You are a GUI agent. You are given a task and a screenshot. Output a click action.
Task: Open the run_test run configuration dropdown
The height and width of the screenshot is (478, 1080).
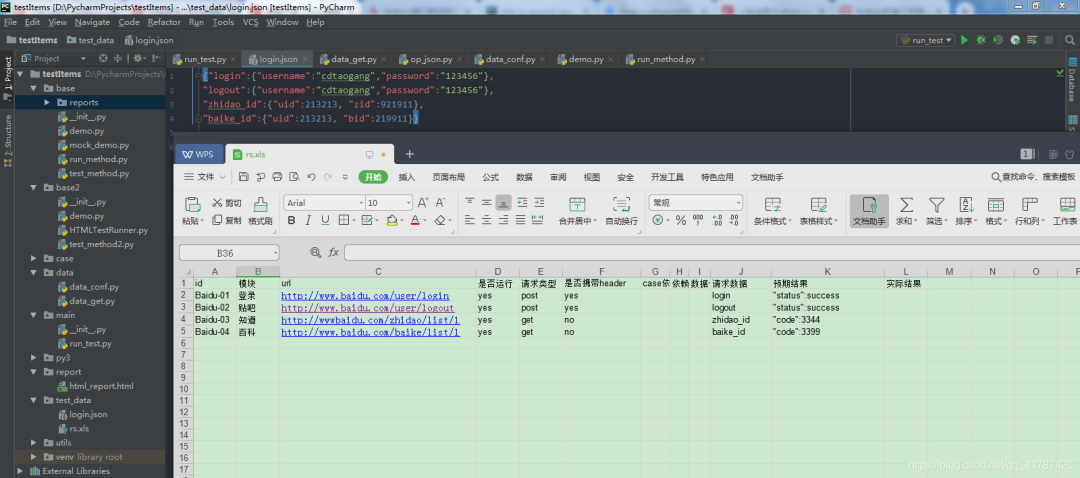[926, 41]
